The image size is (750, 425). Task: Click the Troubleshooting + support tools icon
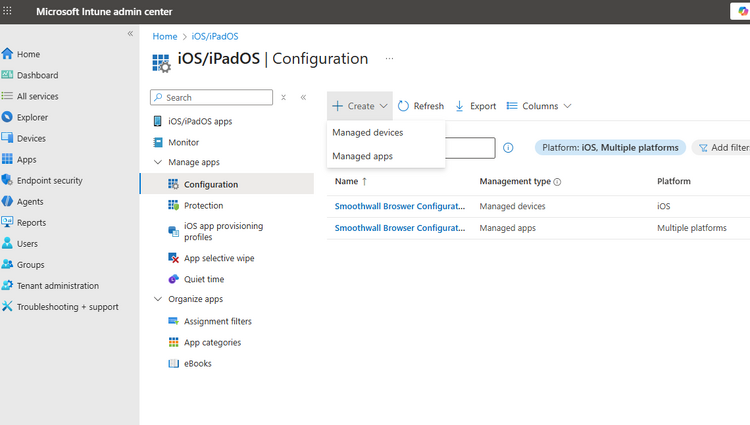point(7,306)
